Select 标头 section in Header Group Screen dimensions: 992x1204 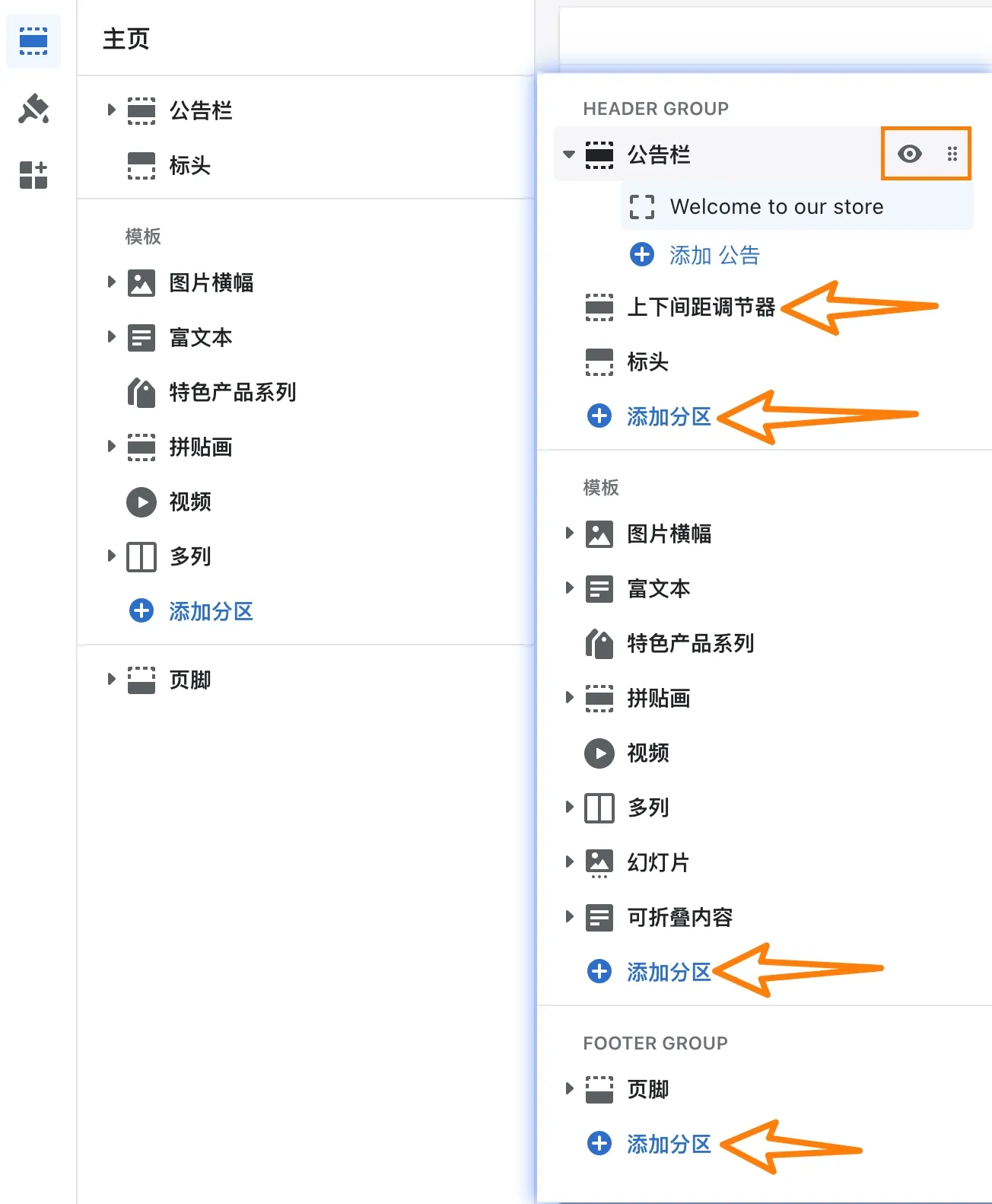tap(647, 362)
